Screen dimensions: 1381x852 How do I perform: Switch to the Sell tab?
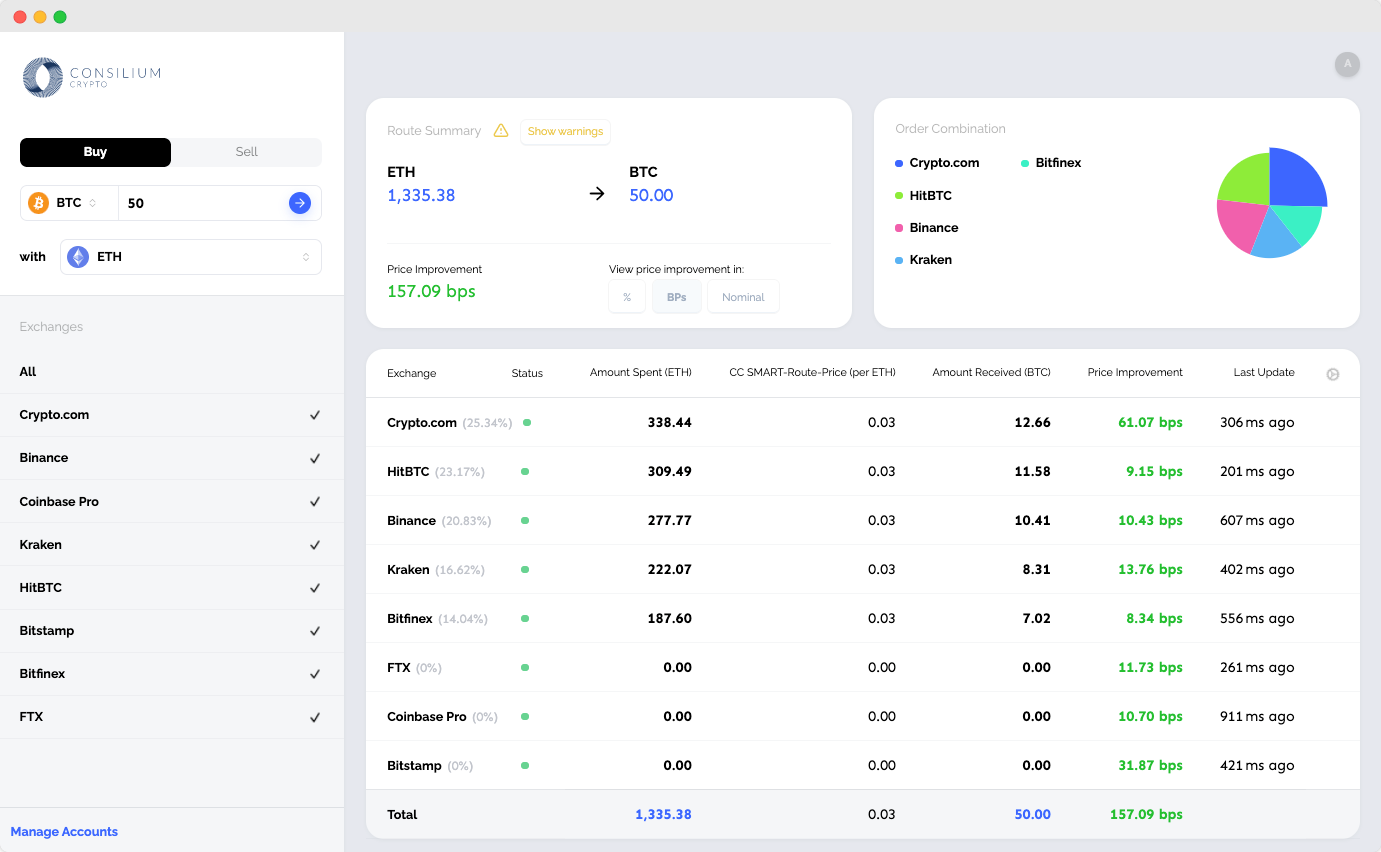pos(247,152)
